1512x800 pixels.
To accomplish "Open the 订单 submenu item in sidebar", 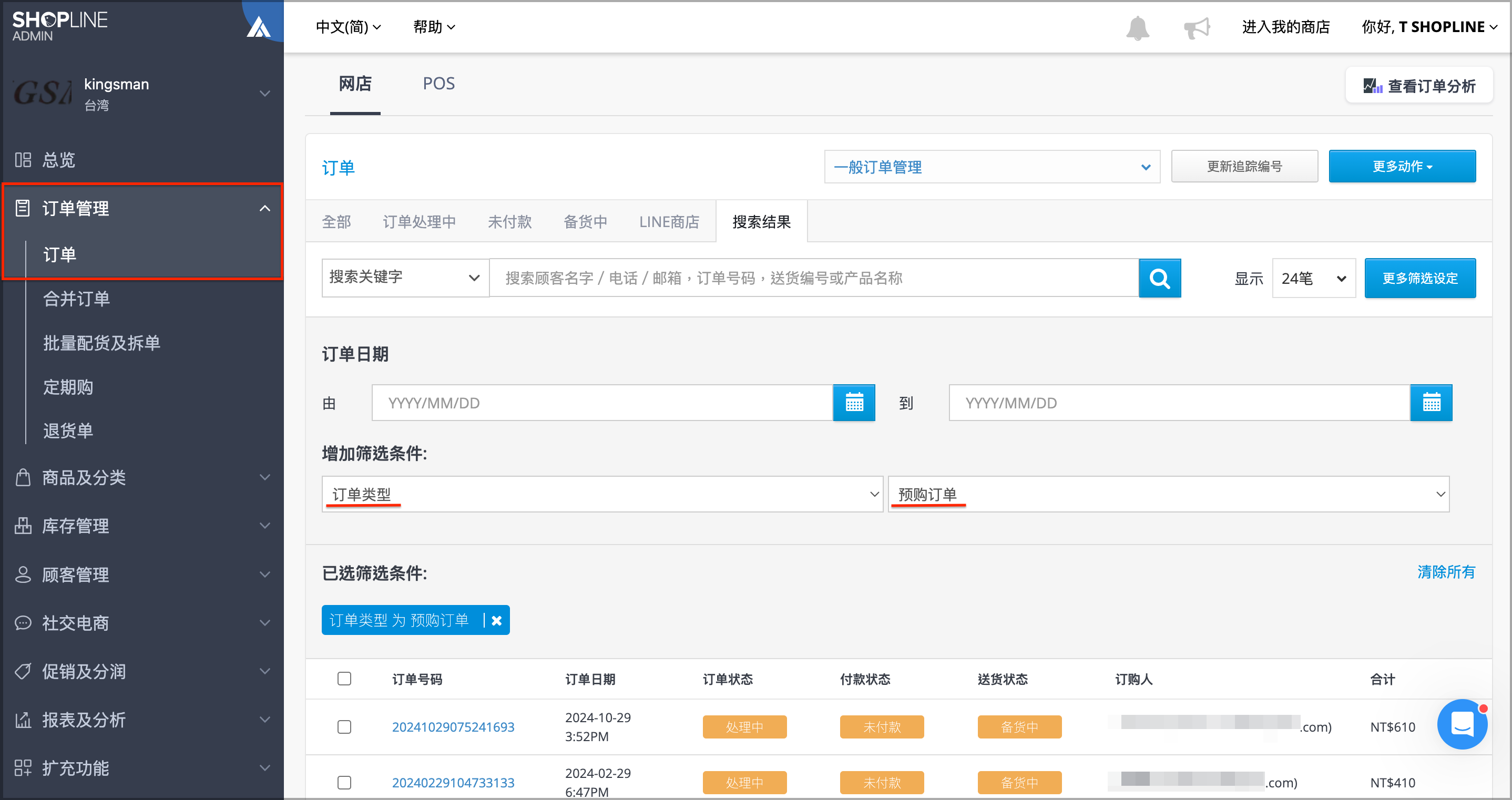I will click(x=60, y=254).
